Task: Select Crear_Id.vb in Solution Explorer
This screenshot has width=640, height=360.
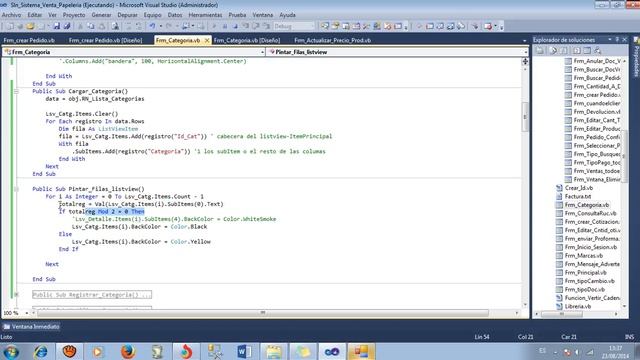Action: (579, 188)
